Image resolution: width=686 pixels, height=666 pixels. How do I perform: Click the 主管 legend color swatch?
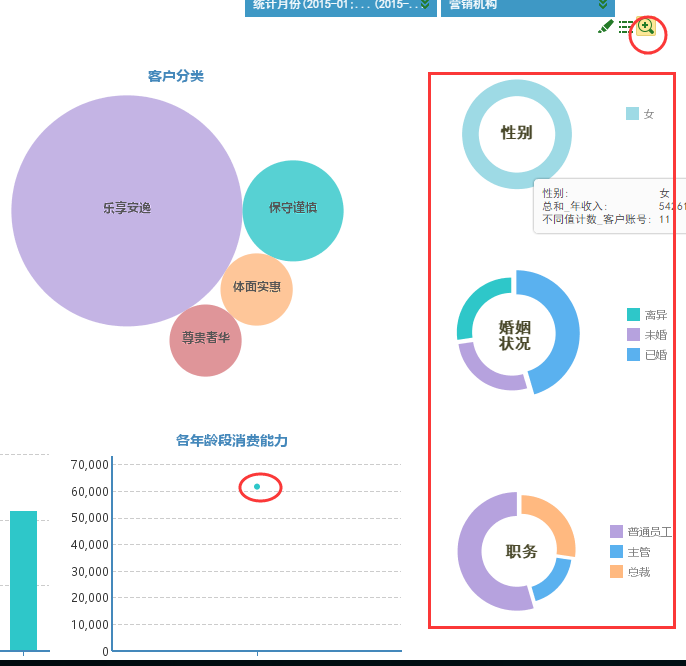(616, 552)
